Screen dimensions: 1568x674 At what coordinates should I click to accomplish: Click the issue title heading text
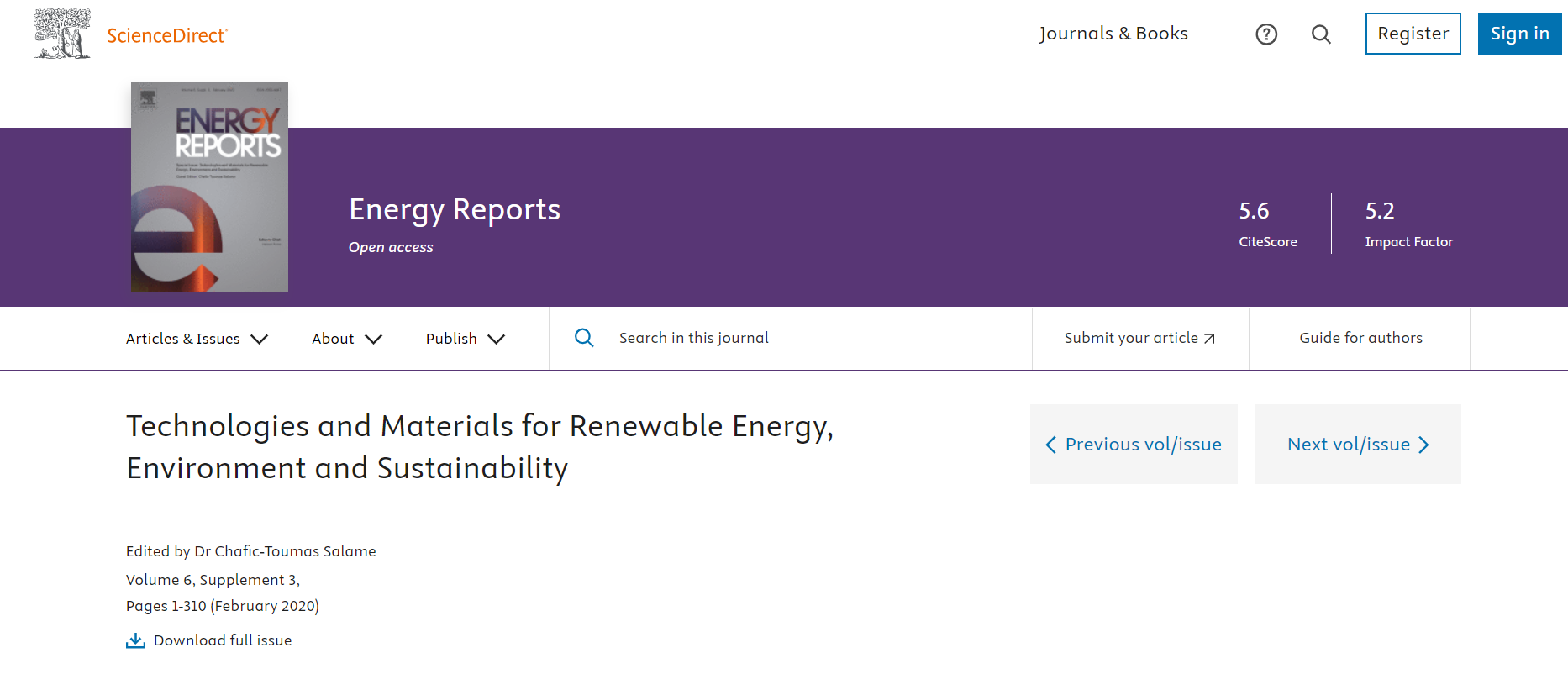pyautogui.click(x=480, y=446)
